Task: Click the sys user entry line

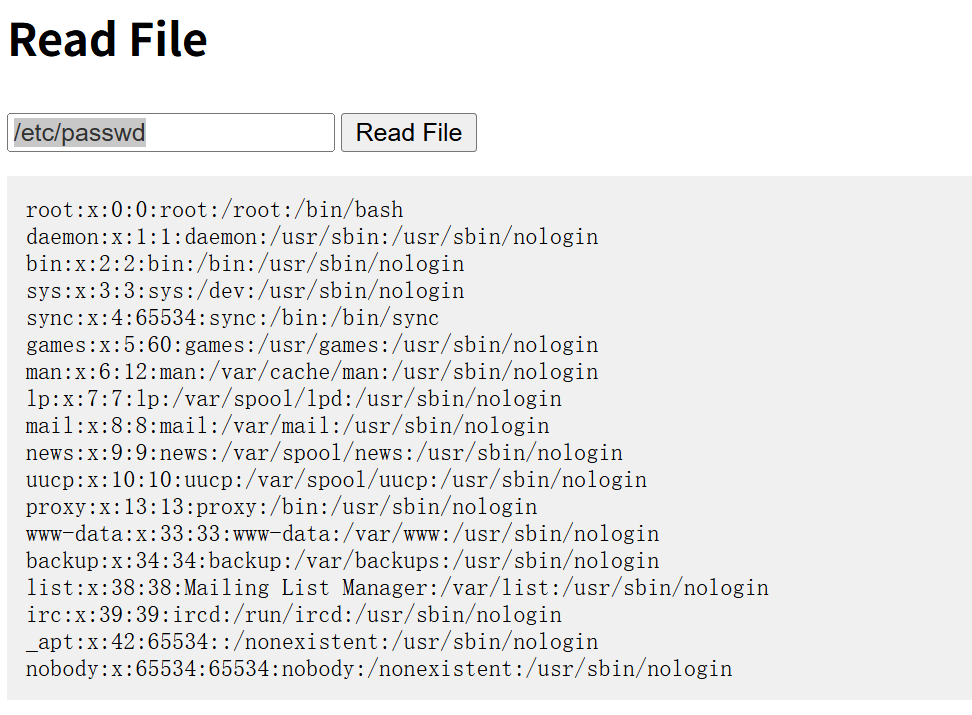Action: pos(245,291)
